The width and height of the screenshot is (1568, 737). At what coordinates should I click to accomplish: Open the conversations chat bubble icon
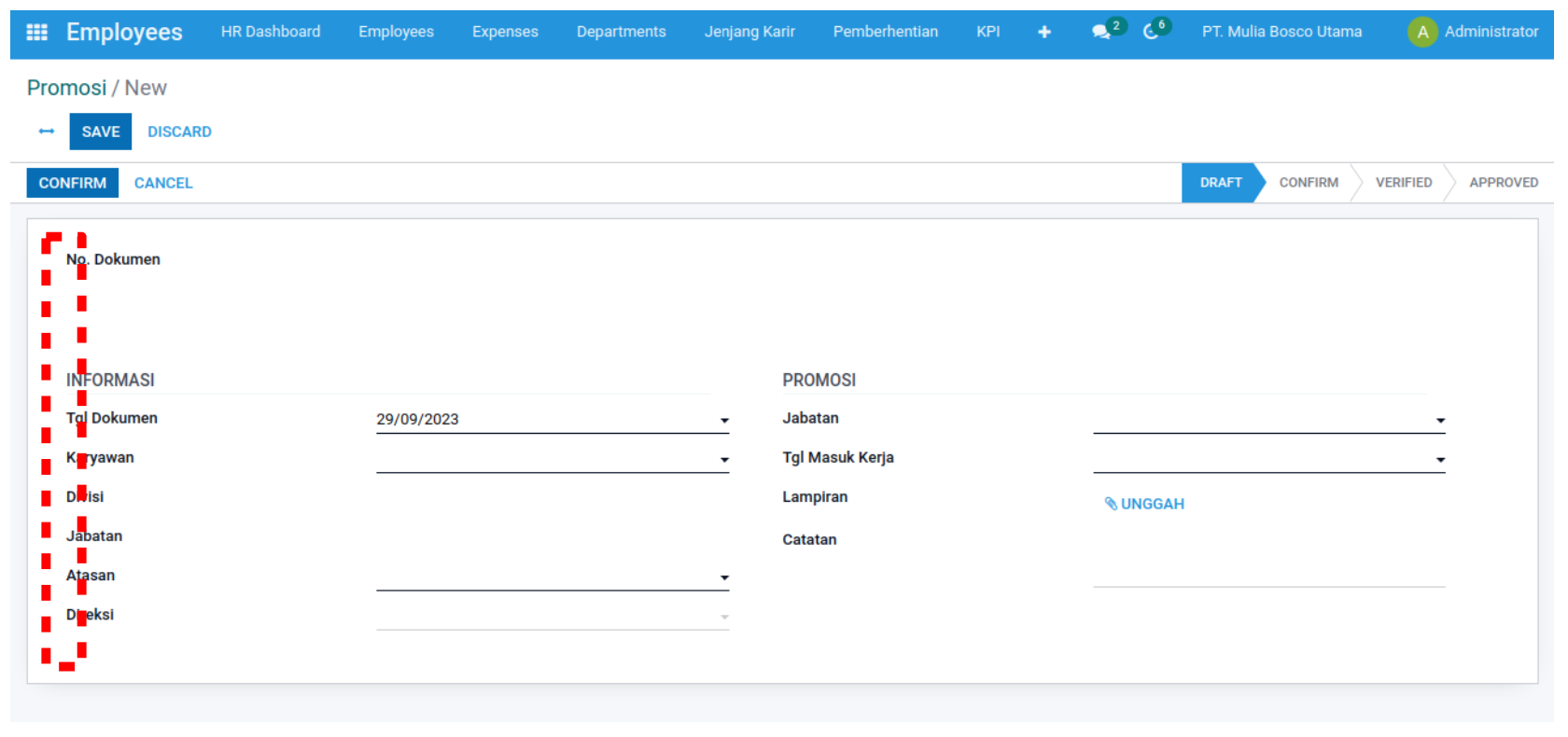click(x=1101, y=33)
